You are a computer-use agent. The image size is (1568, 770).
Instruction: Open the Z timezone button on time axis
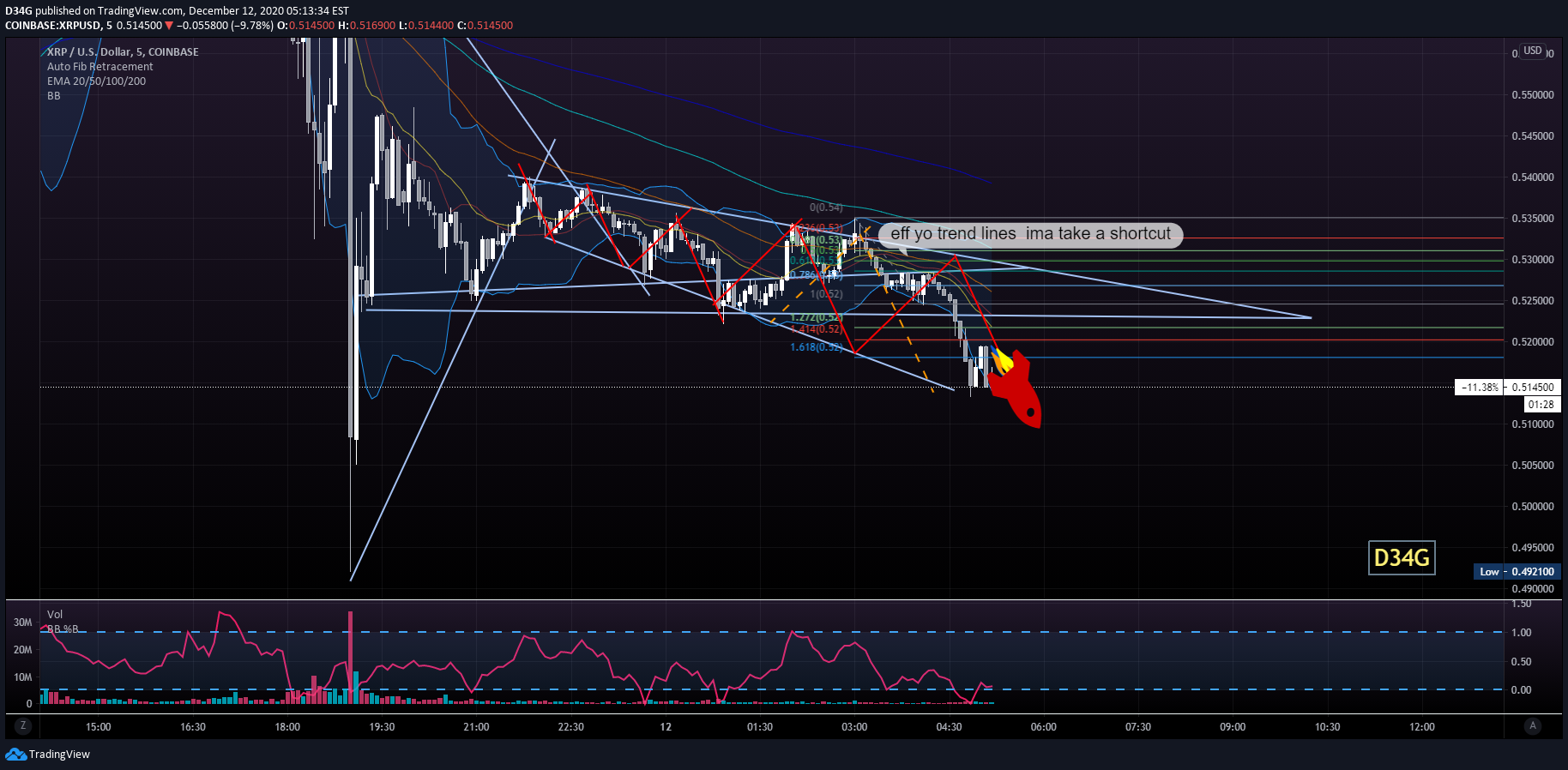(23, 726)
